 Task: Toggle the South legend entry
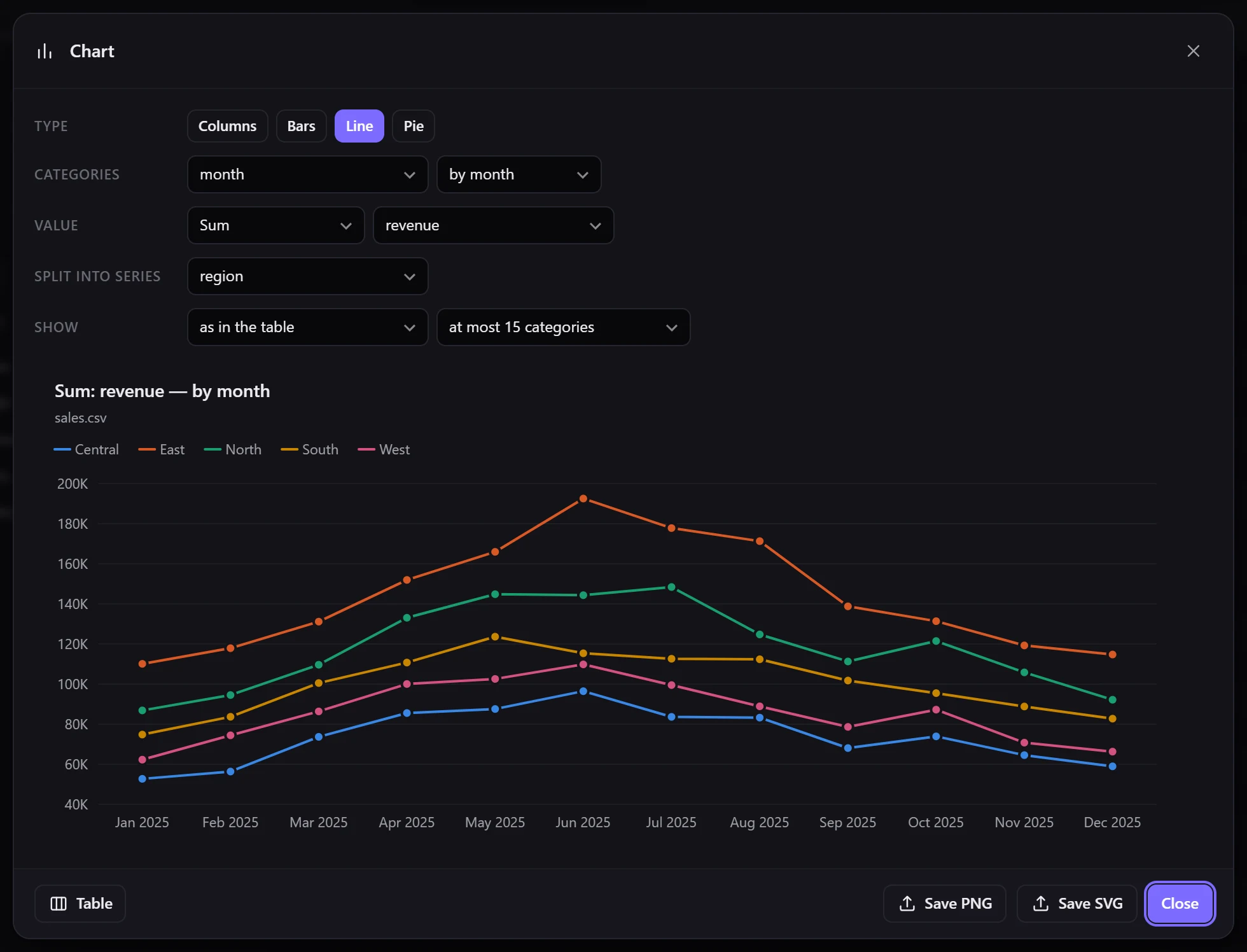[310, 449]
